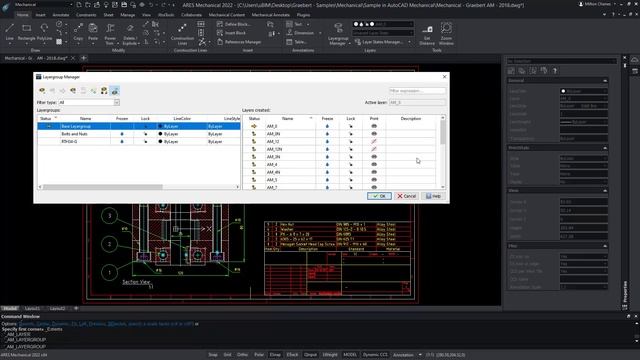640x360 pixels.
Task: Click the print icon for layer AM_0
Action: pyautogui.click(x=374, y=126)
